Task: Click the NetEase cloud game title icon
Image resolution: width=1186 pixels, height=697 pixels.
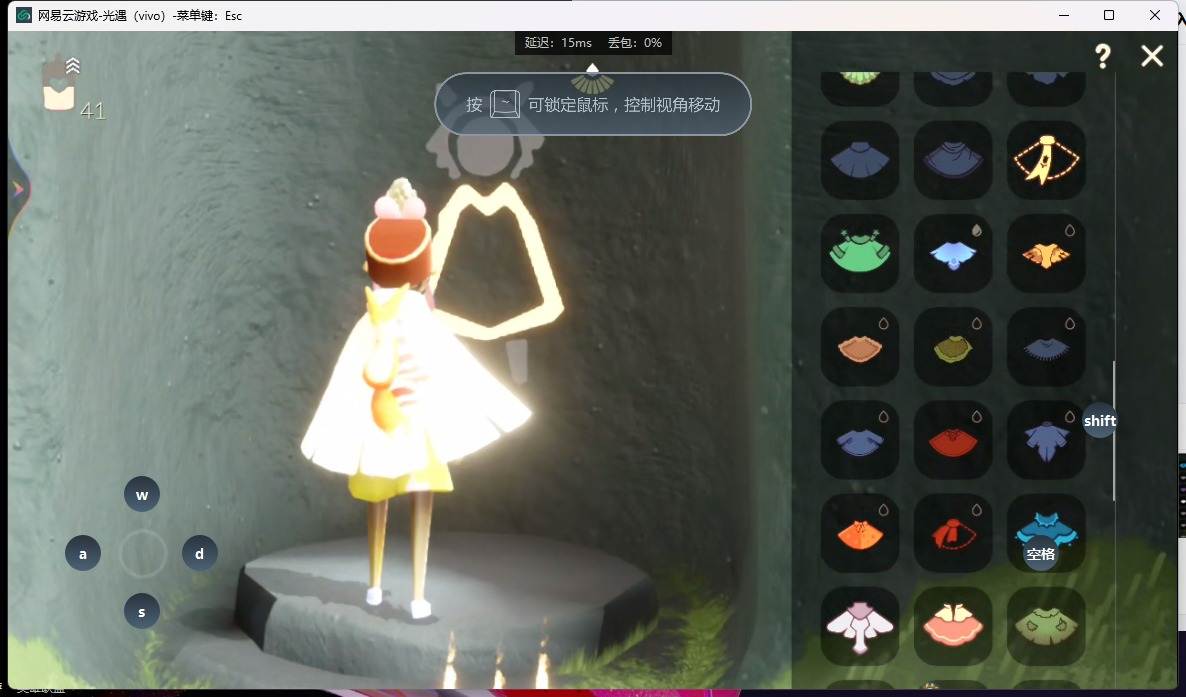Action: (24, 15)
